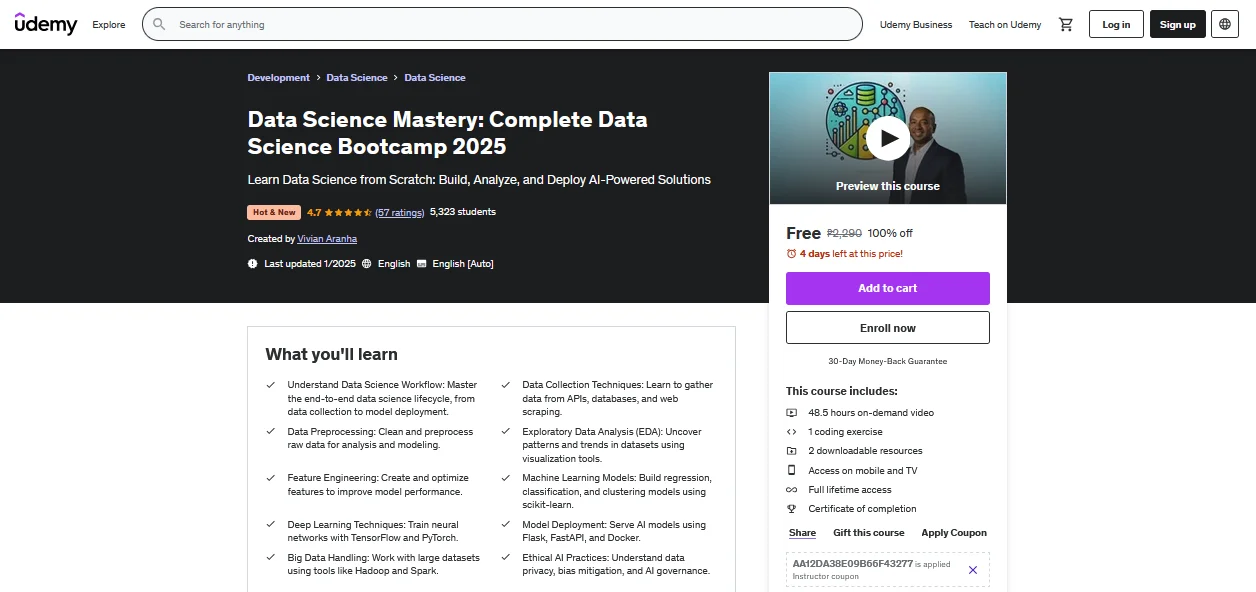Click the 4.7 rating number
This screenshot has width=1256, height=592.
pos(314,212)
